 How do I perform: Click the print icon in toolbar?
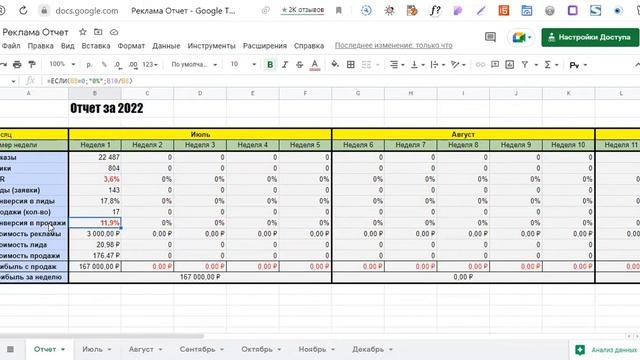[x=17, y=64]
